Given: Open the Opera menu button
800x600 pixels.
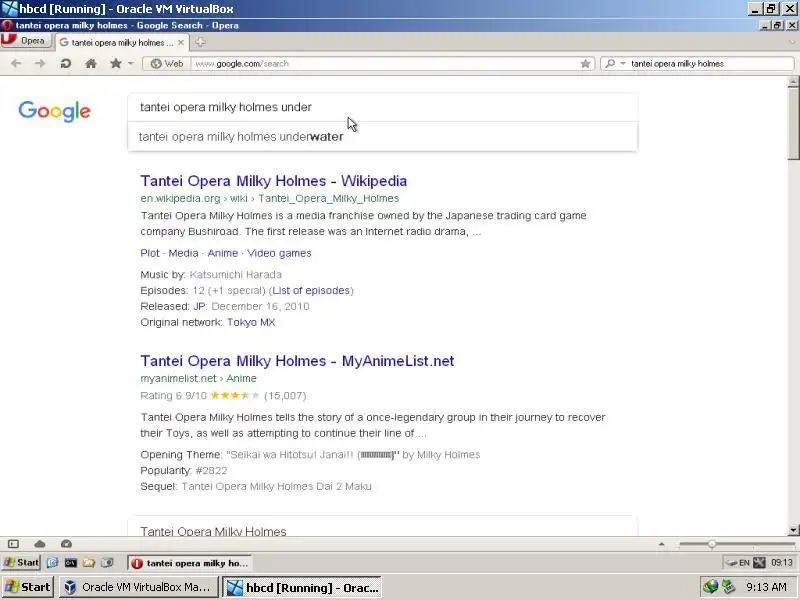Looking at the screenshot, I should tap(26, 40).
